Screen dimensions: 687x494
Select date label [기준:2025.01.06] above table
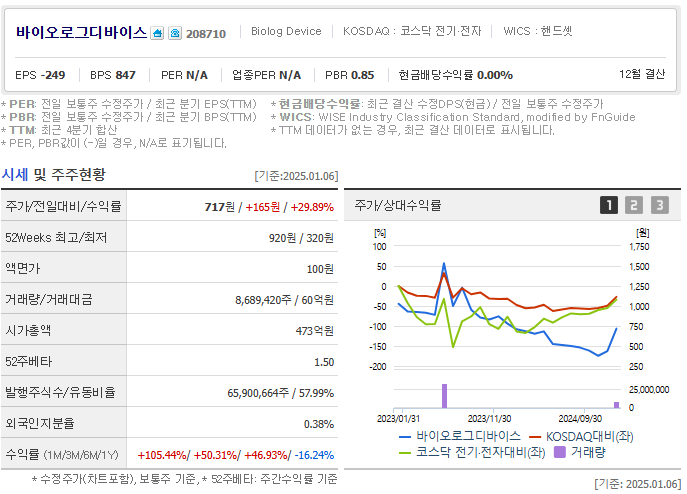coord(296,176)
